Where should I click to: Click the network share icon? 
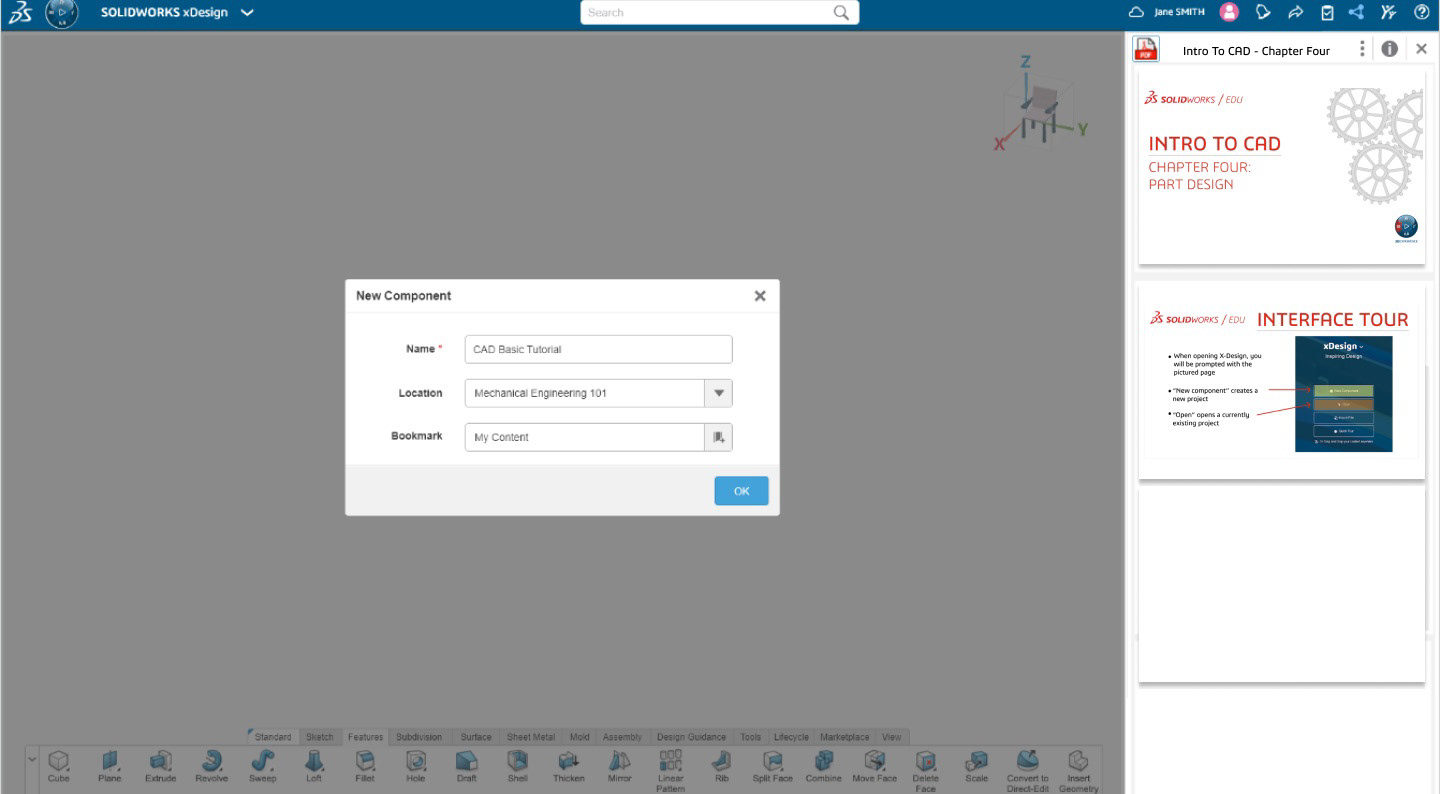[x=1356, y=13]
